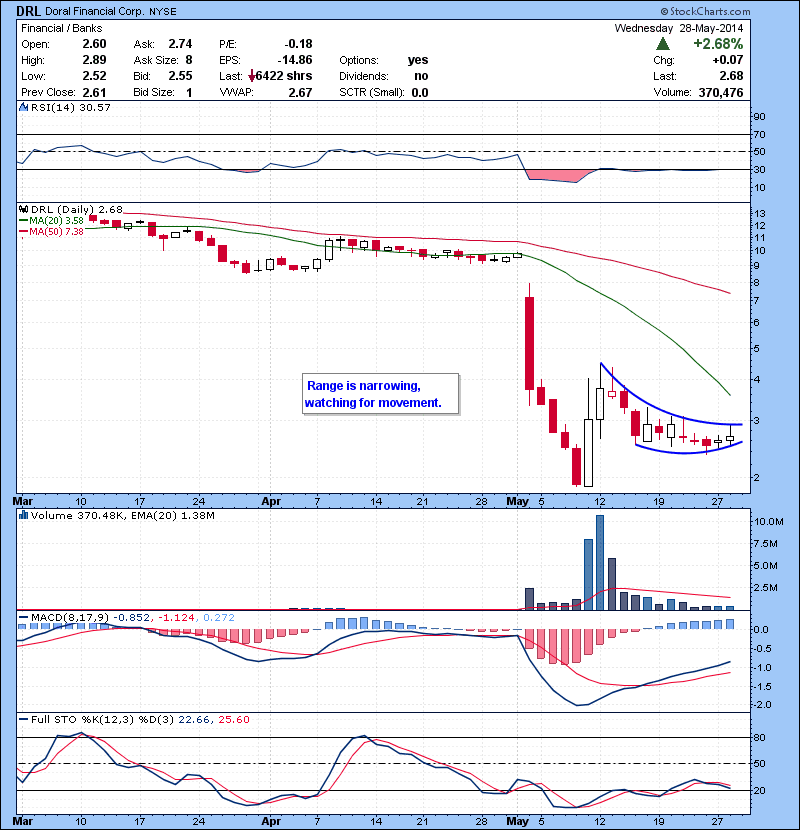Click the DRL (Daily) candlestick icon
Screen dimensions: 800x830
coord(23,210)
